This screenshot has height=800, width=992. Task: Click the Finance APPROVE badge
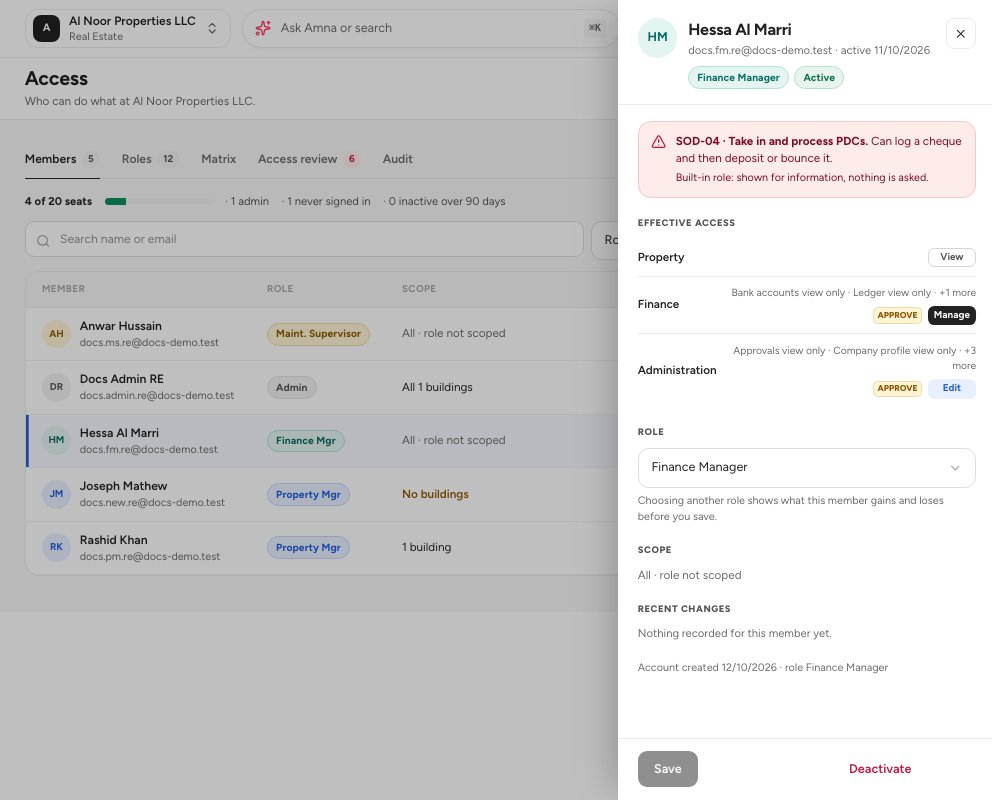point(897,315)
